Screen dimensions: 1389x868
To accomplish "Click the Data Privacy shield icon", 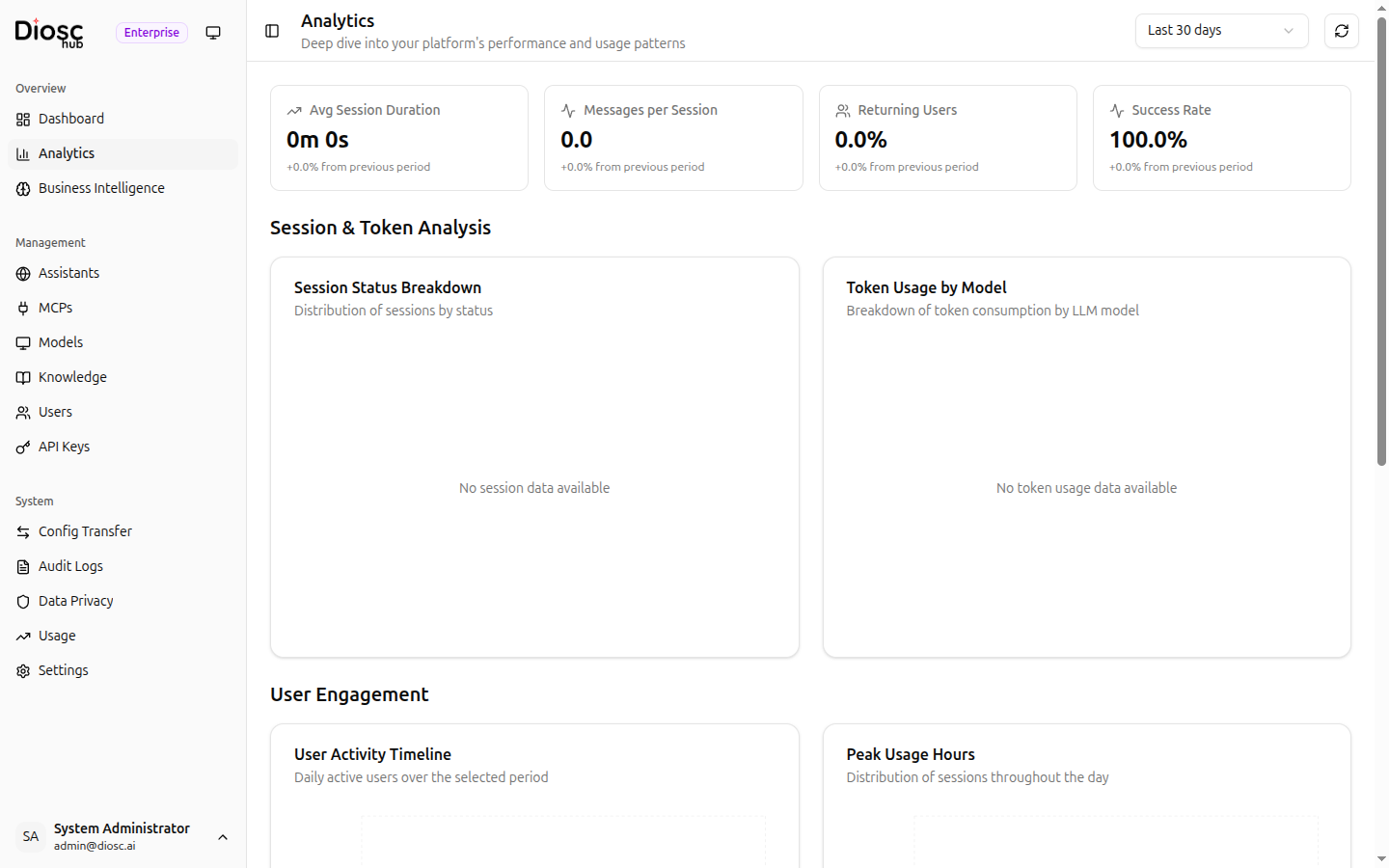I will pos(23,602).
